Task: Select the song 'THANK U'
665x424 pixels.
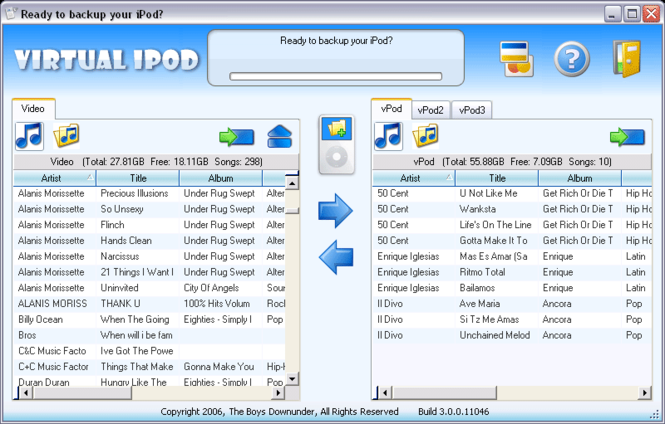Action: pos(149,304)
